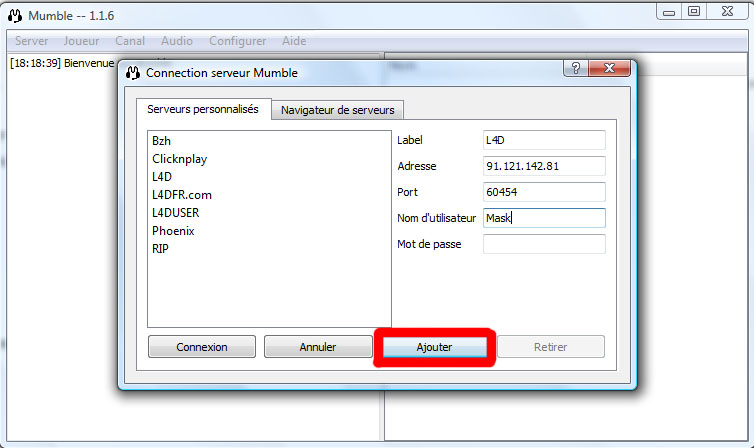Click the Connexion button

point(202,347)
